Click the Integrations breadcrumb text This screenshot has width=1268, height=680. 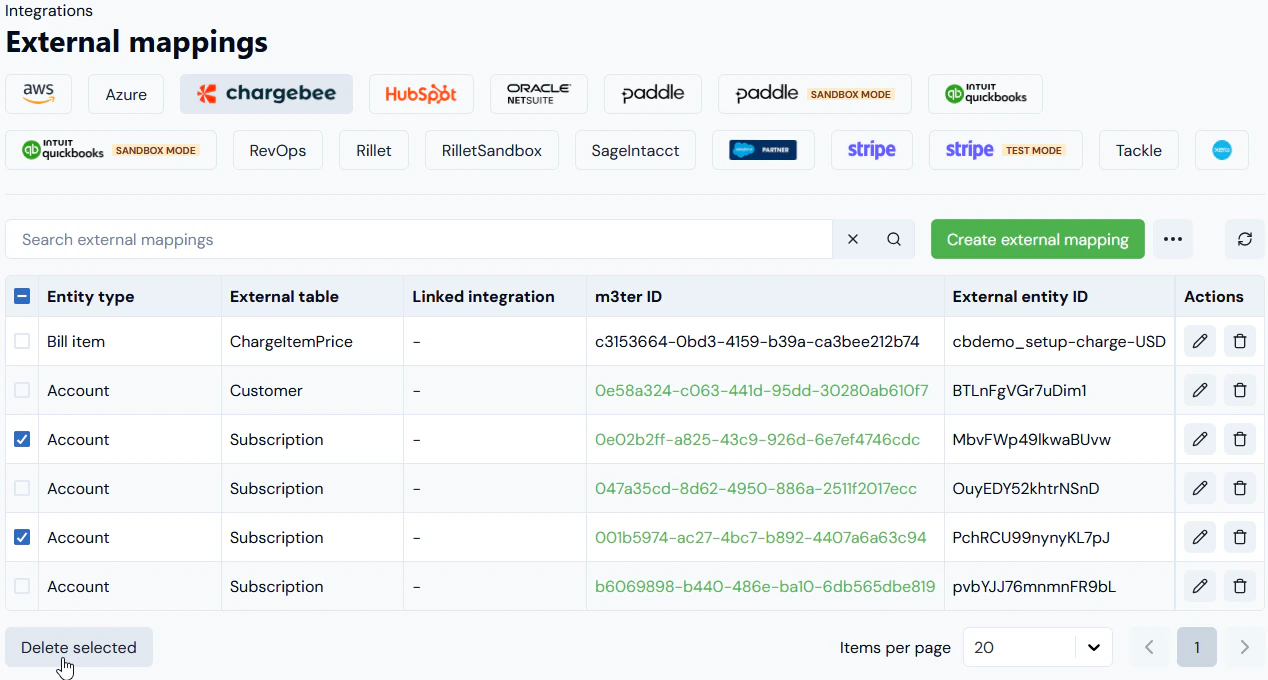tap(49, 11)
